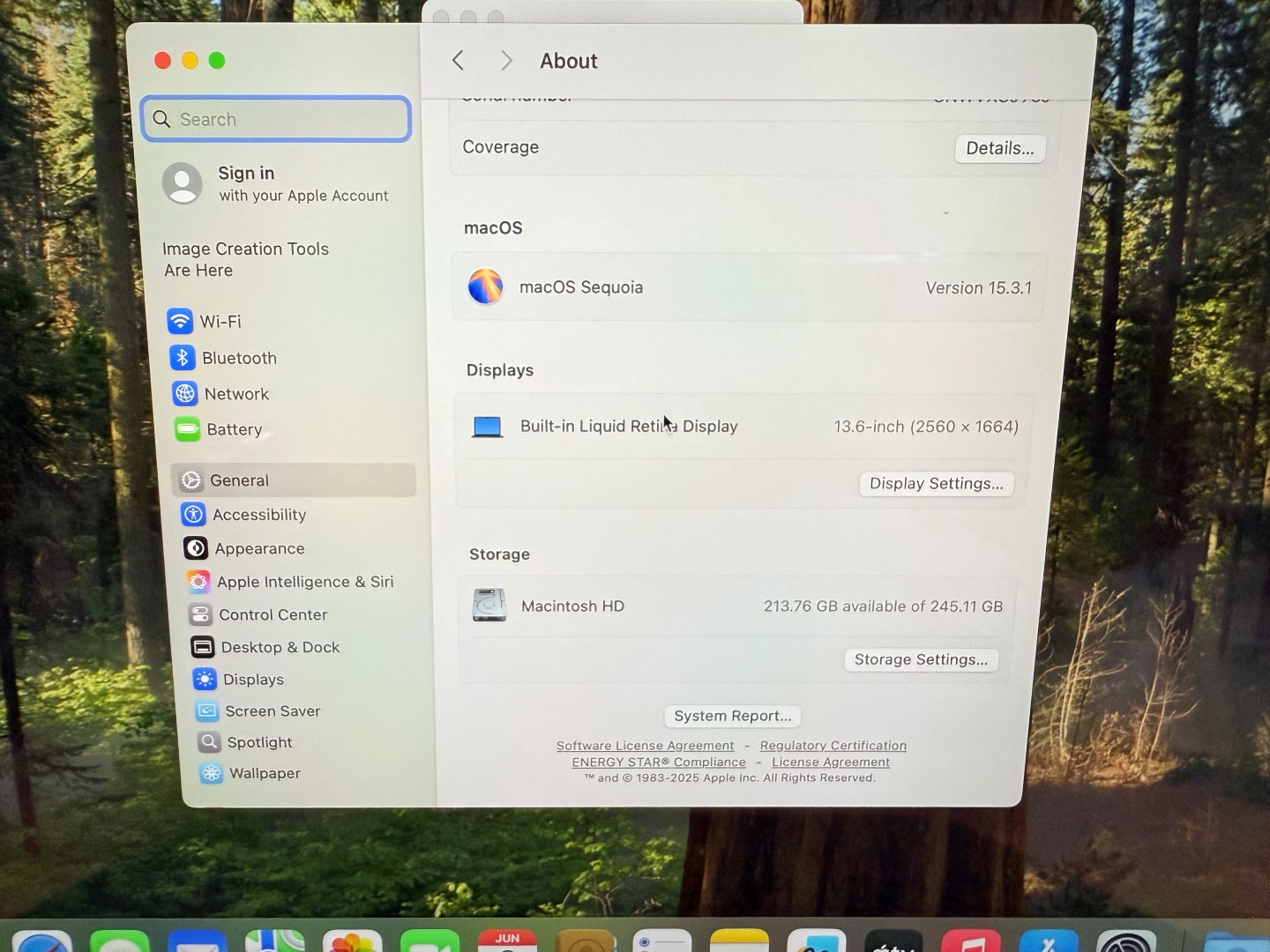
Task: Open Display Settings button
Action: coord(937,483)
